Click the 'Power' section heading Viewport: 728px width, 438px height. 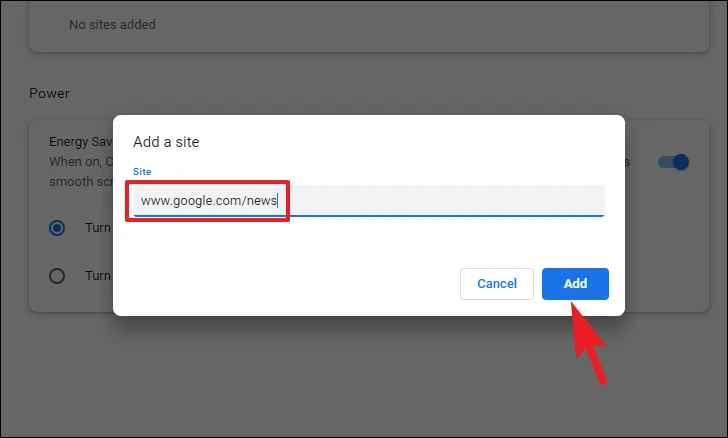coord(49,93)
